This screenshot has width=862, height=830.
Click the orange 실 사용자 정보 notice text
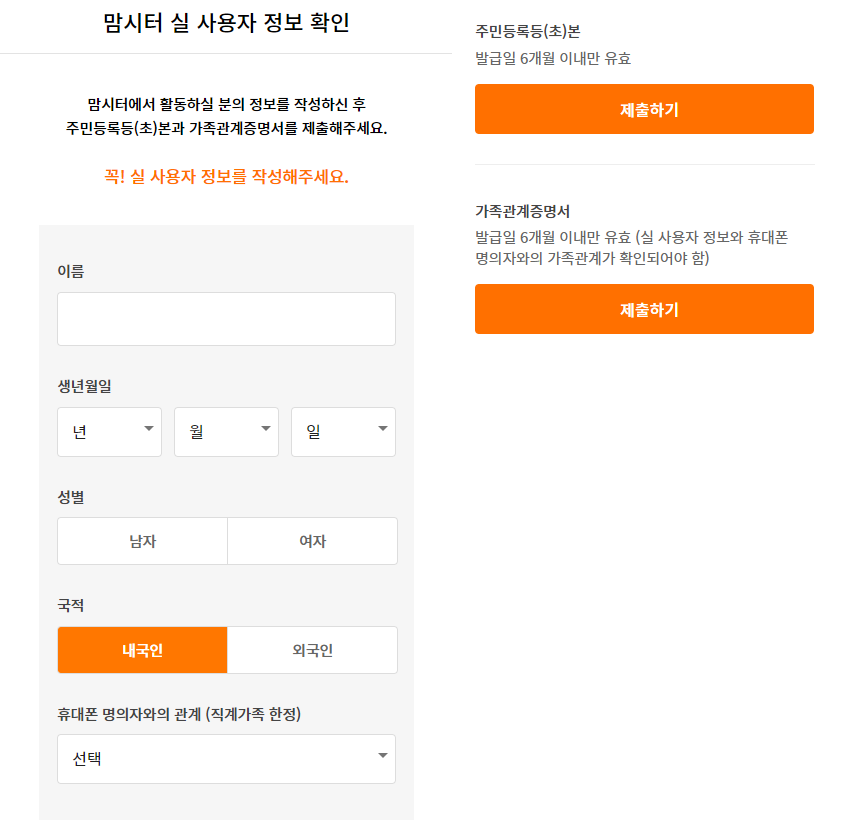[x=226, y=177]
